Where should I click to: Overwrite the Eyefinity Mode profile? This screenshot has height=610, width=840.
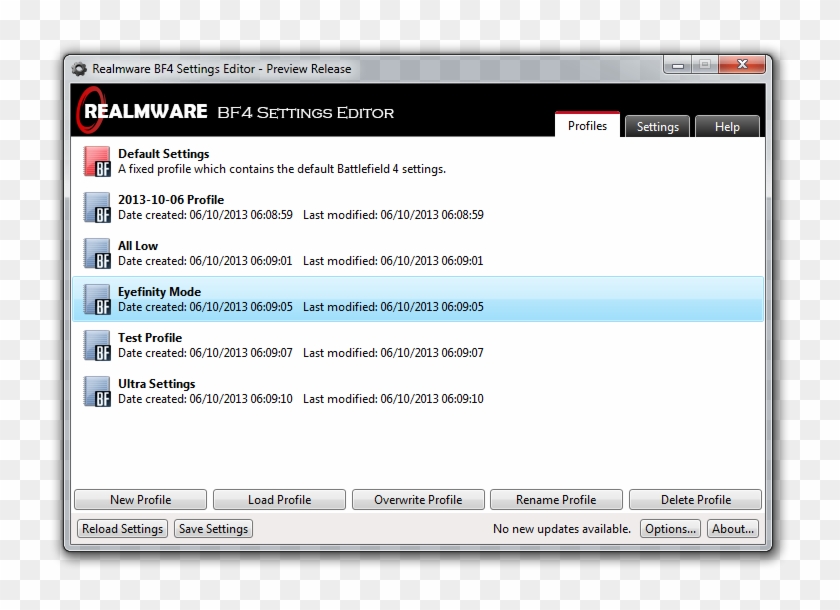418,499
